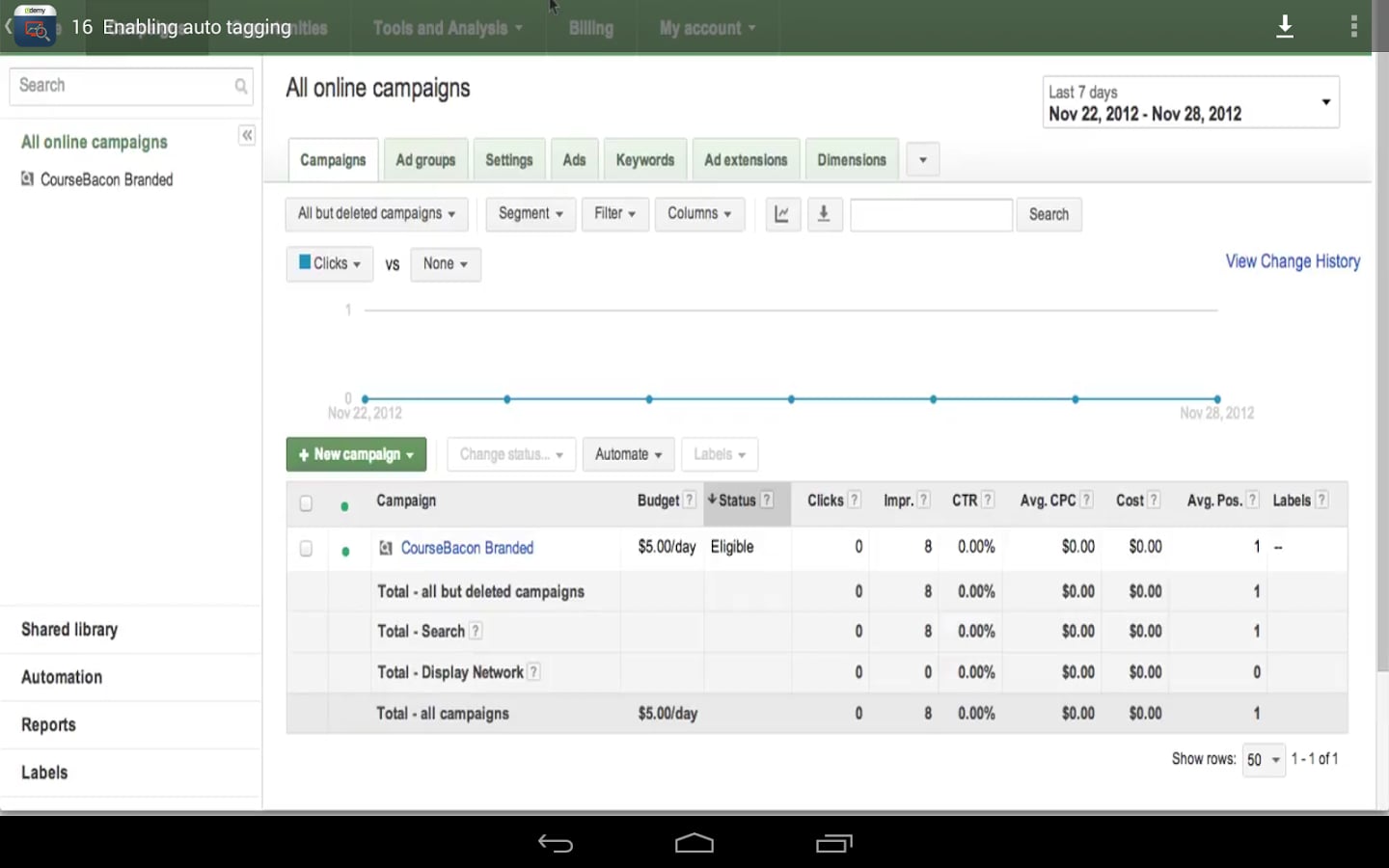The image size is (1389, 868).
Task: Switch to the Settings tab
Action: 509,160
